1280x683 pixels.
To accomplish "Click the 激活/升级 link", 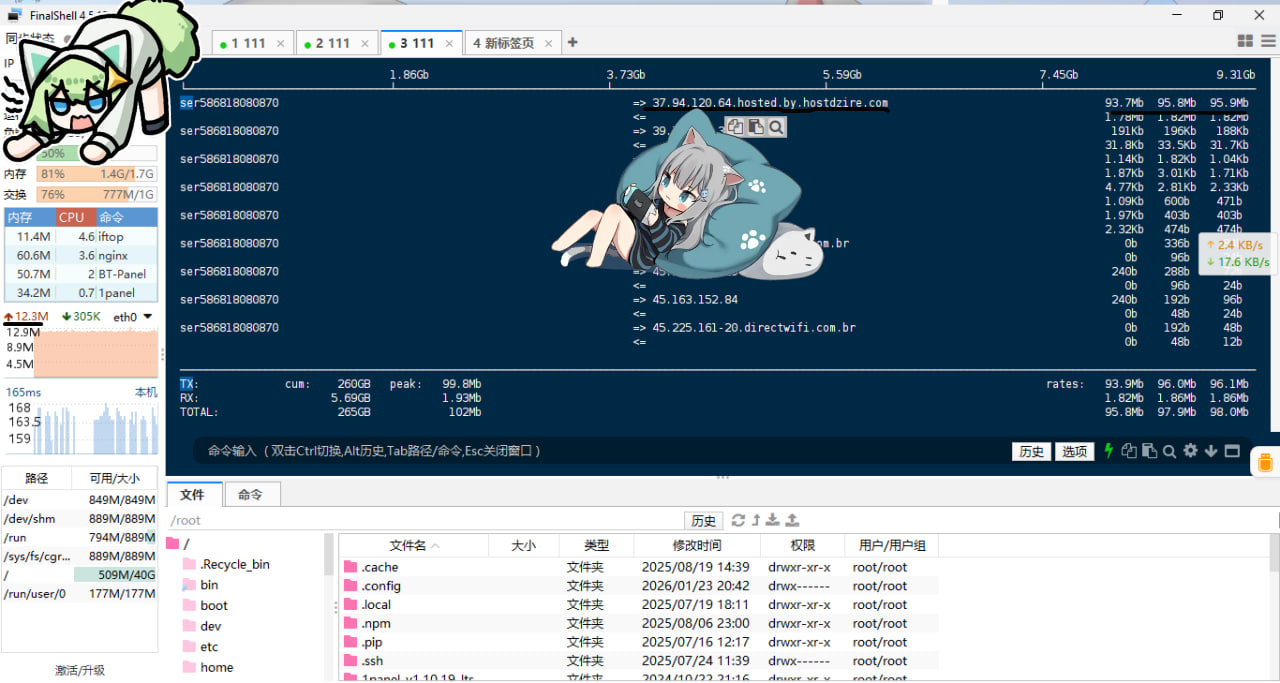I will pos(80,670).
